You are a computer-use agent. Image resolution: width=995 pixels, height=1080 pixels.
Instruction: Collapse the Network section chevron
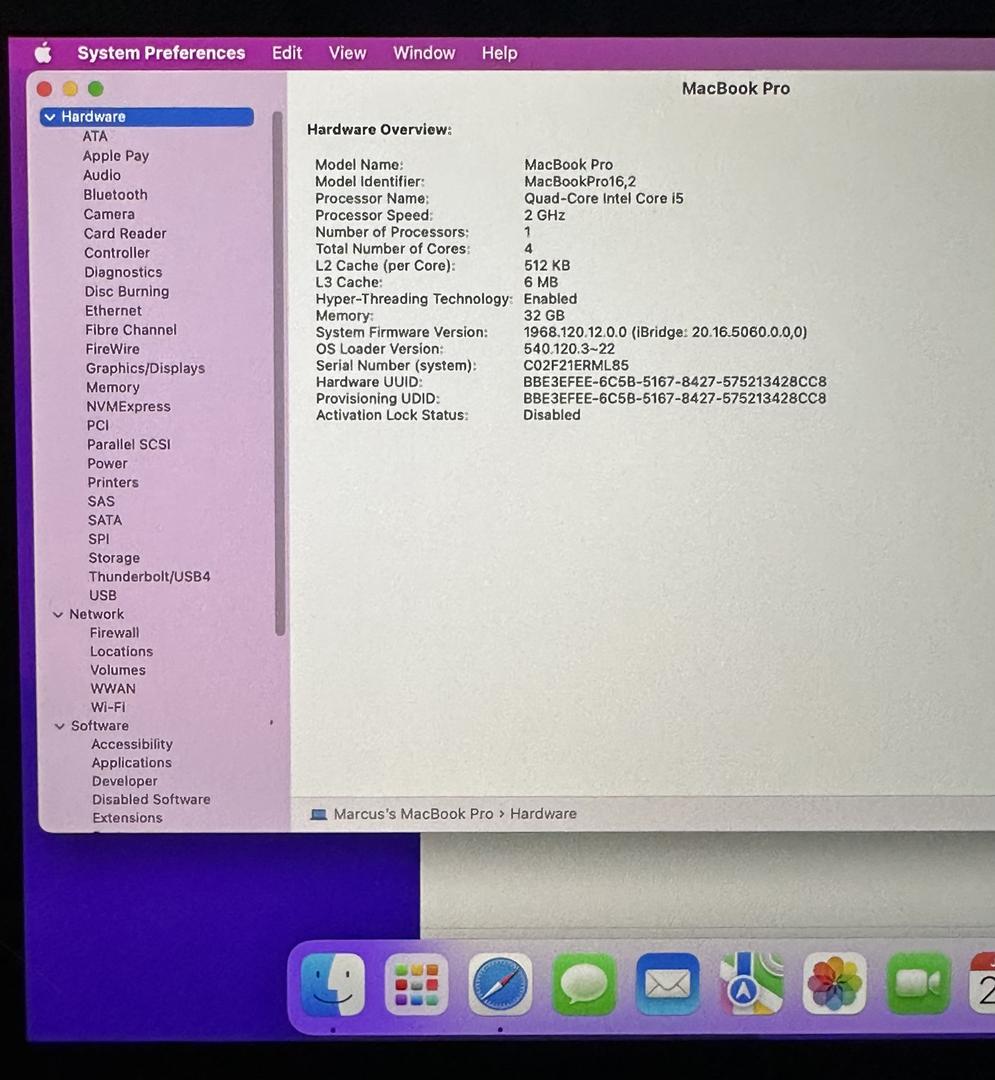(58, 615)
